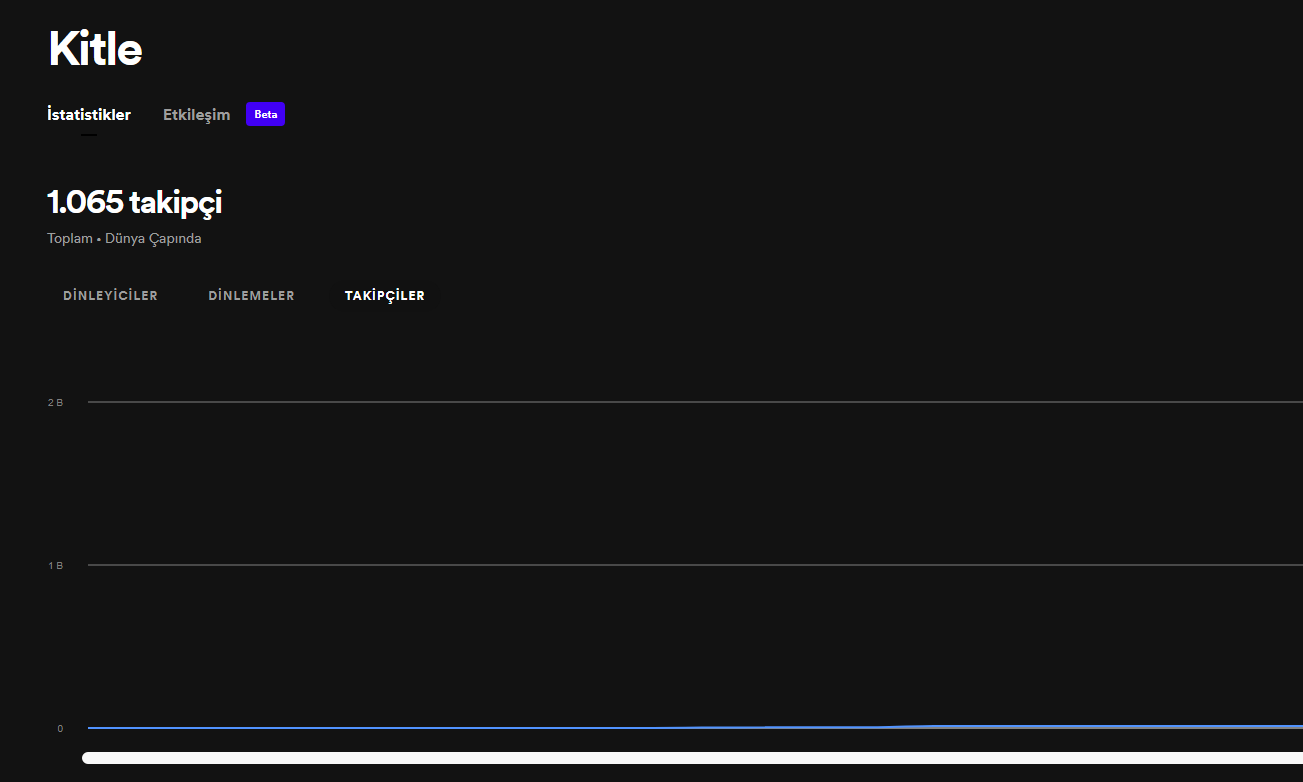Click the purple Beta badge
1303x782 pixels.
(266, 114)
